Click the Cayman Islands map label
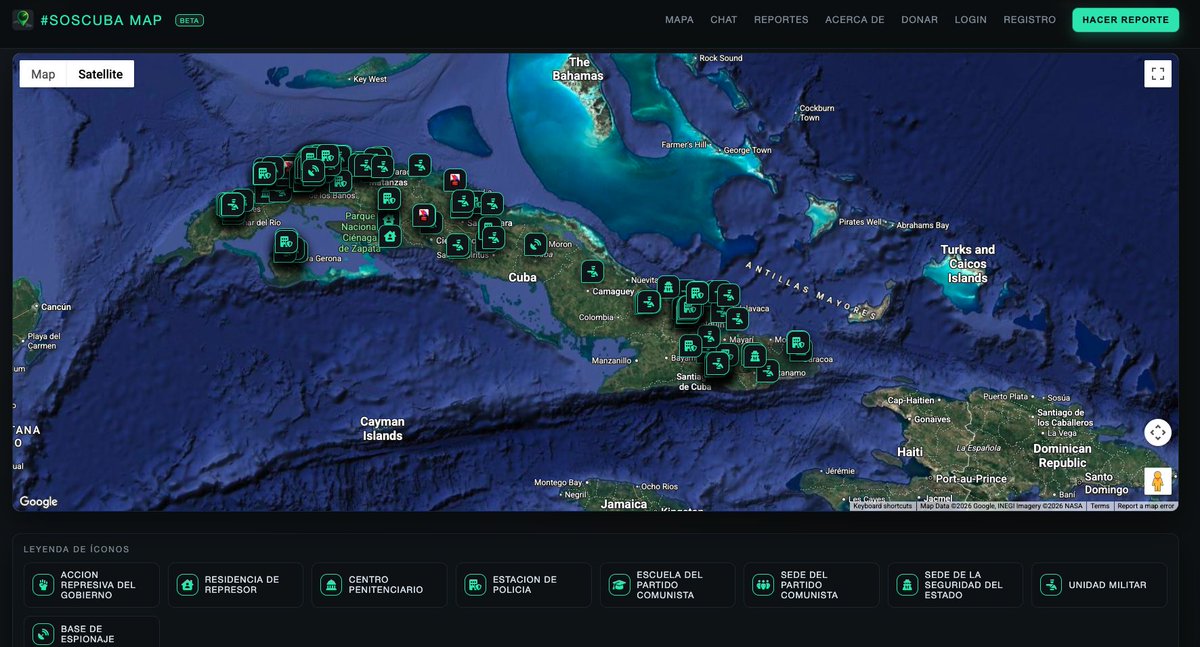Viewport: 1200px width, 647px height. coord(382,429)
